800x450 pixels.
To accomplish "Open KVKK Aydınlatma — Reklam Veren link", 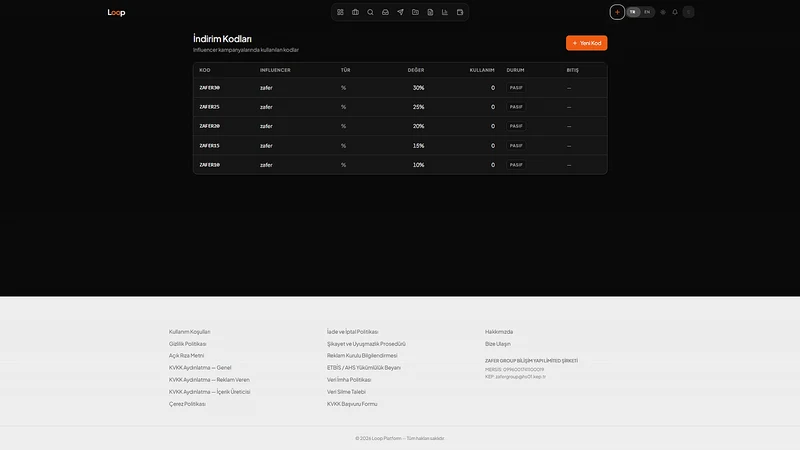I will 209,380.
